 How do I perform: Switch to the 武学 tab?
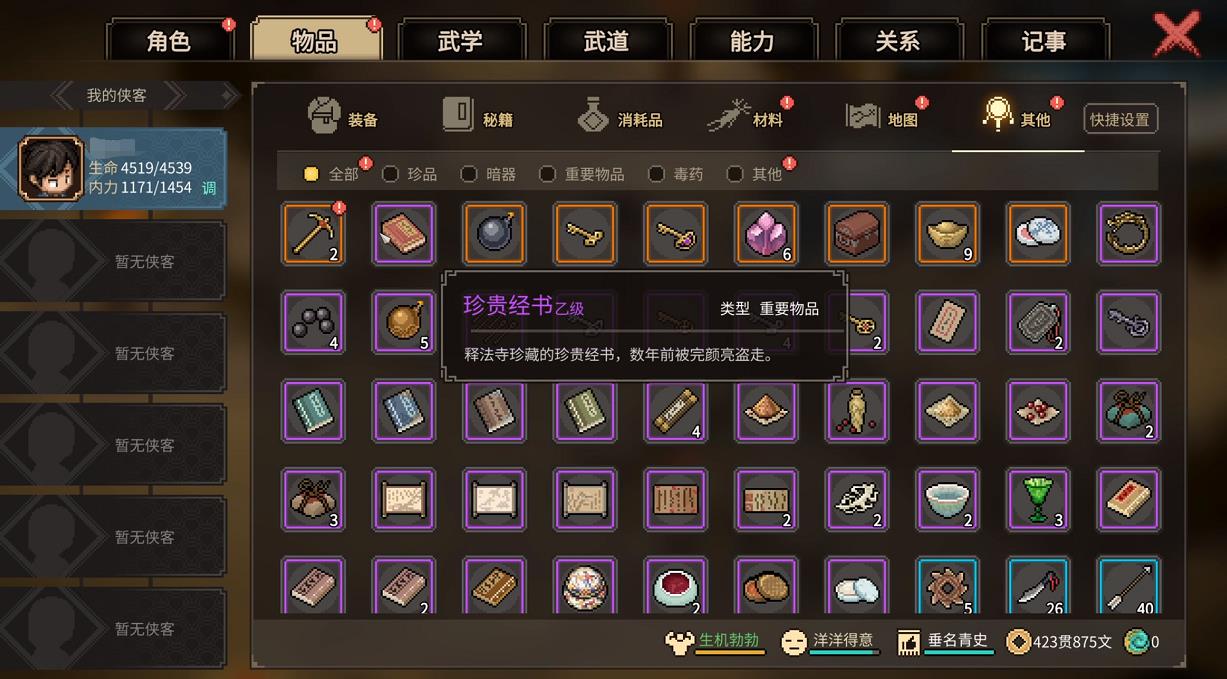coord(460,41)
